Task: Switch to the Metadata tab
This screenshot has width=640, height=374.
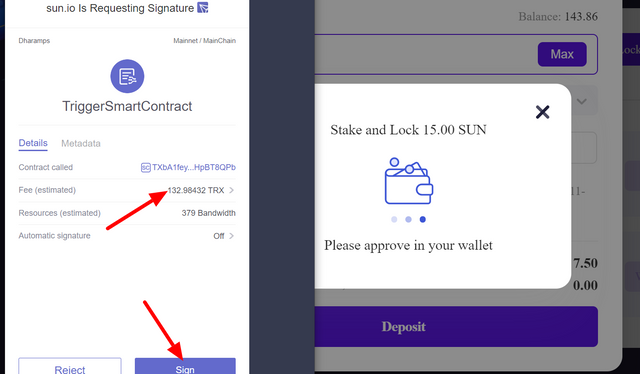Action: click(x=81, y=143)
